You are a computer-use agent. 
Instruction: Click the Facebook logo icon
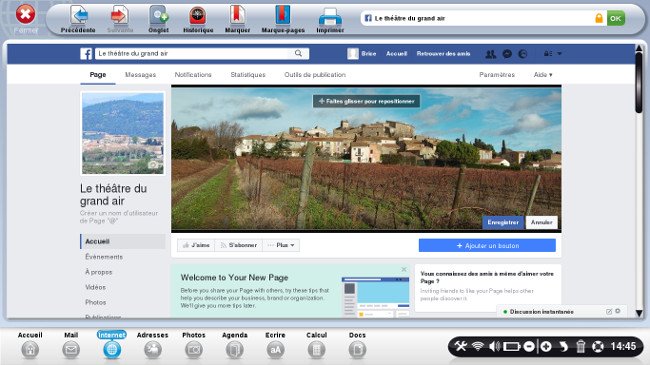(86, 54)
